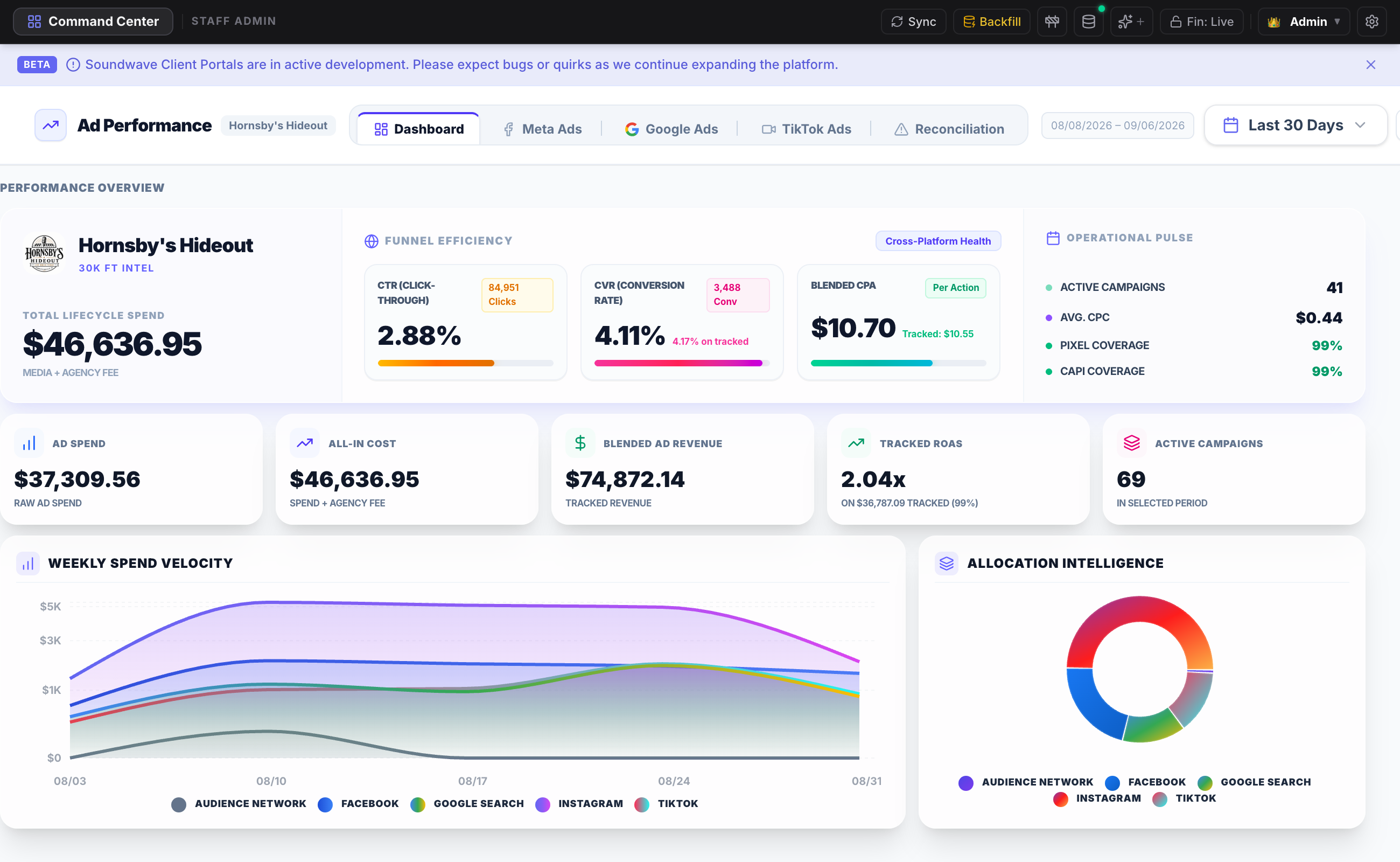Click the Blended Ad Revenue dollar icon

[580, 443]
